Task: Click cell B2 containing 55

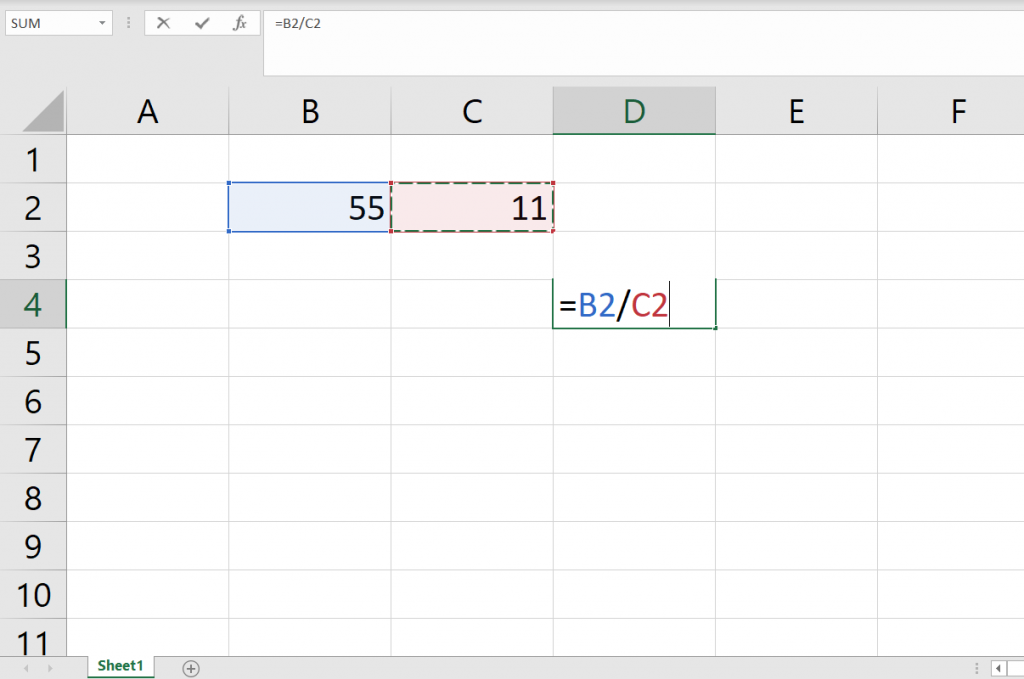Action: 310,208
